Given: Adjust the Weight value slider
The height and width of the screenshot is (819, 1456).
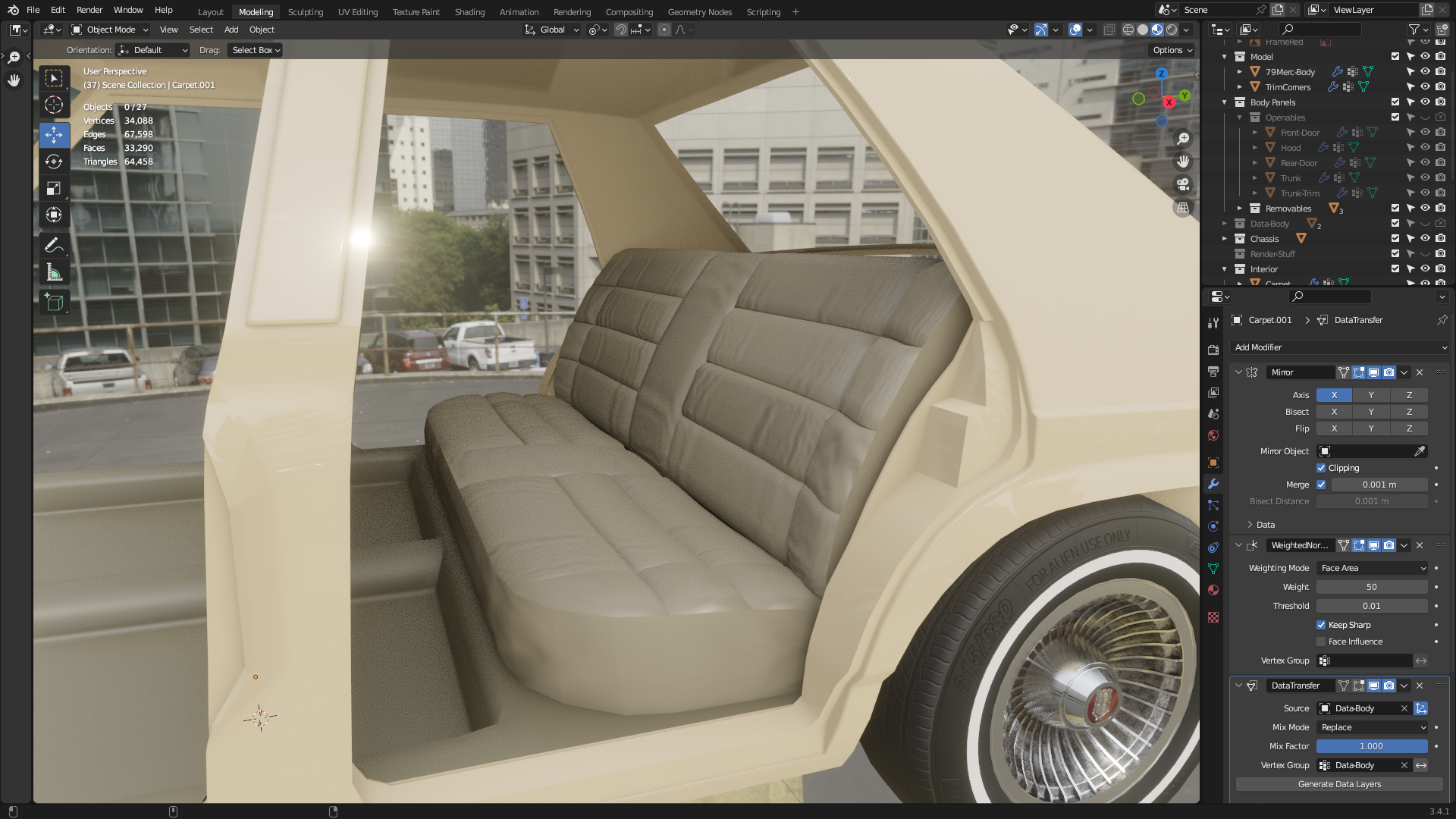Looking at the screenshot, I should (1372, 587).
